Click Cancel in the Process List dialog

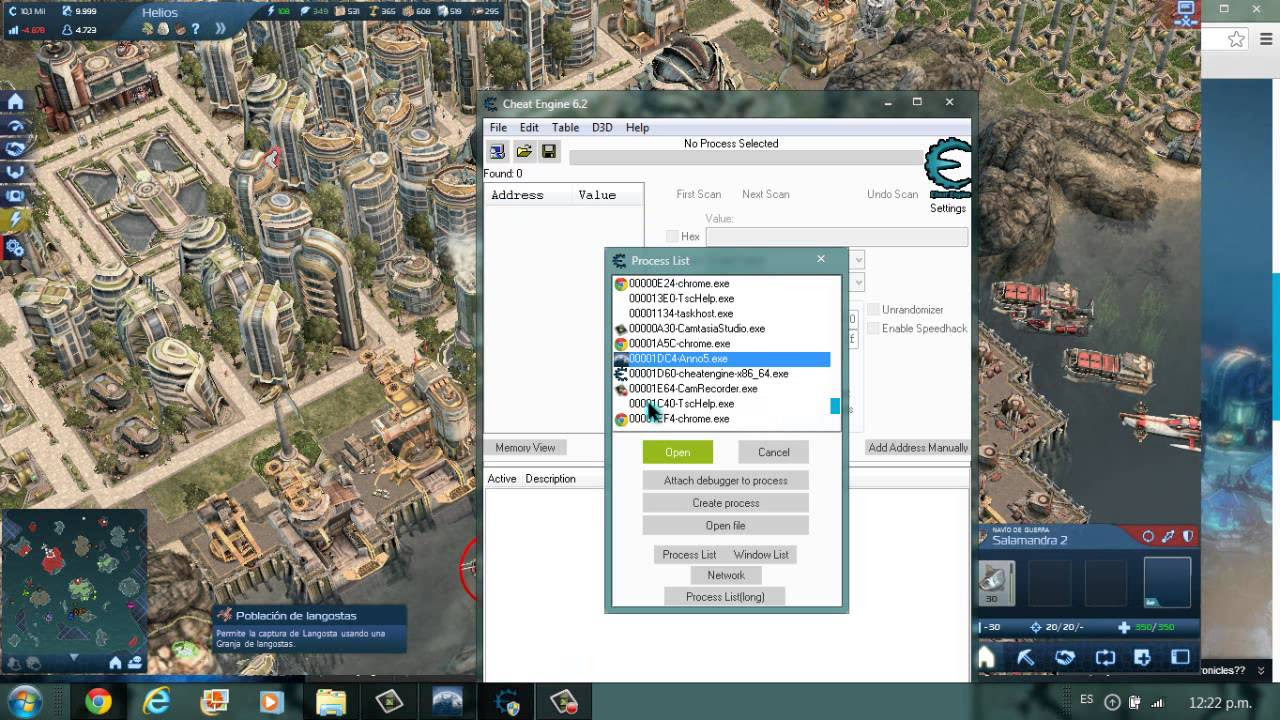click(774, 452)
